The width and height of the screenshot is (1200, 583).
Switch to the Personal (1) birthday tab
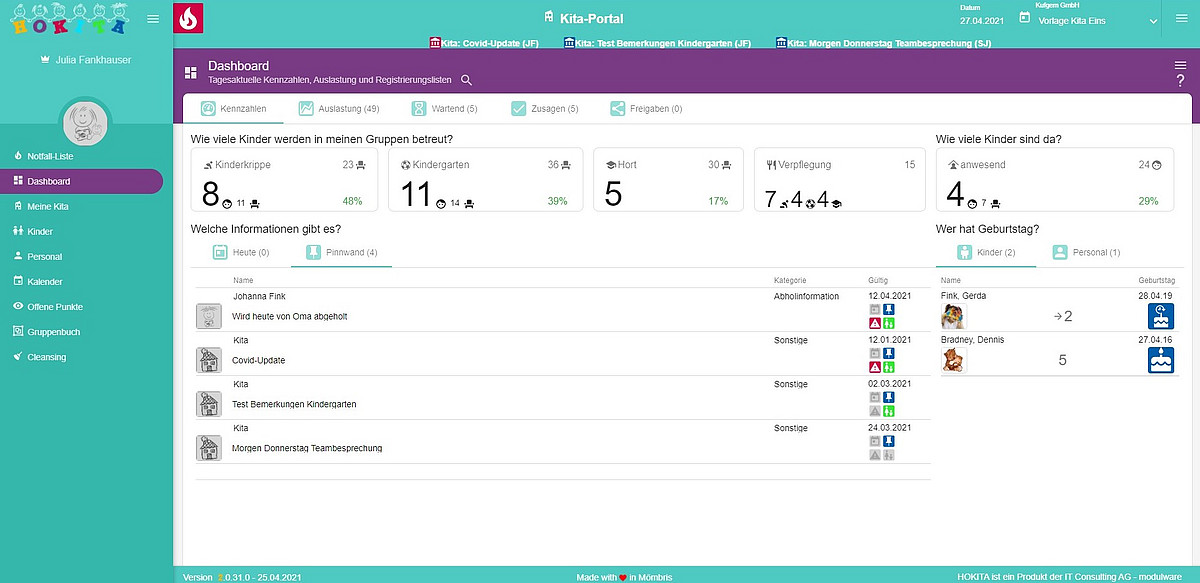[x=1085, y=253]
